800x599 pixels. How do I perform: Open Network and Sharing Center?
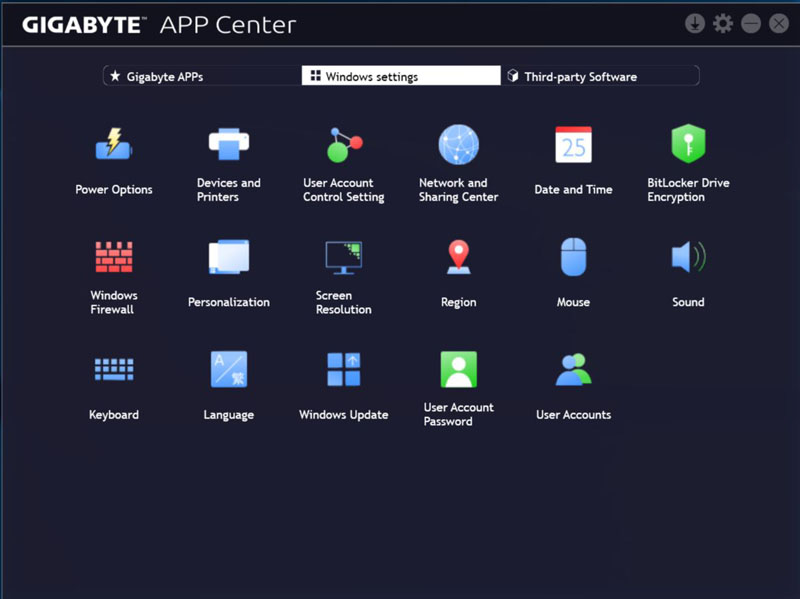click(458, 146)
